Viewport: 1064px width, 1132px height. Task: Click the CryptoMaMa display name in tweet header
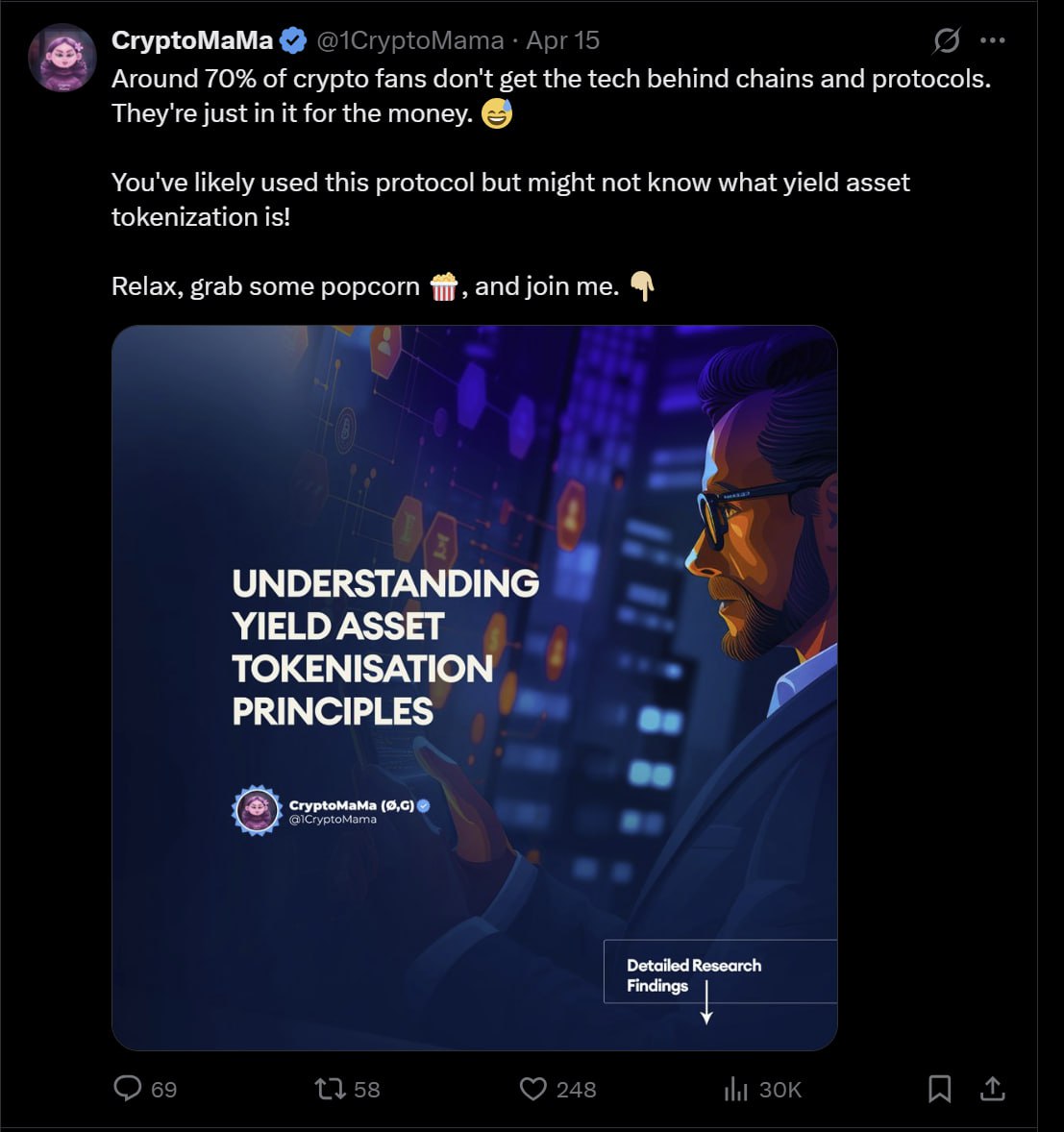[x=192, y=40]
